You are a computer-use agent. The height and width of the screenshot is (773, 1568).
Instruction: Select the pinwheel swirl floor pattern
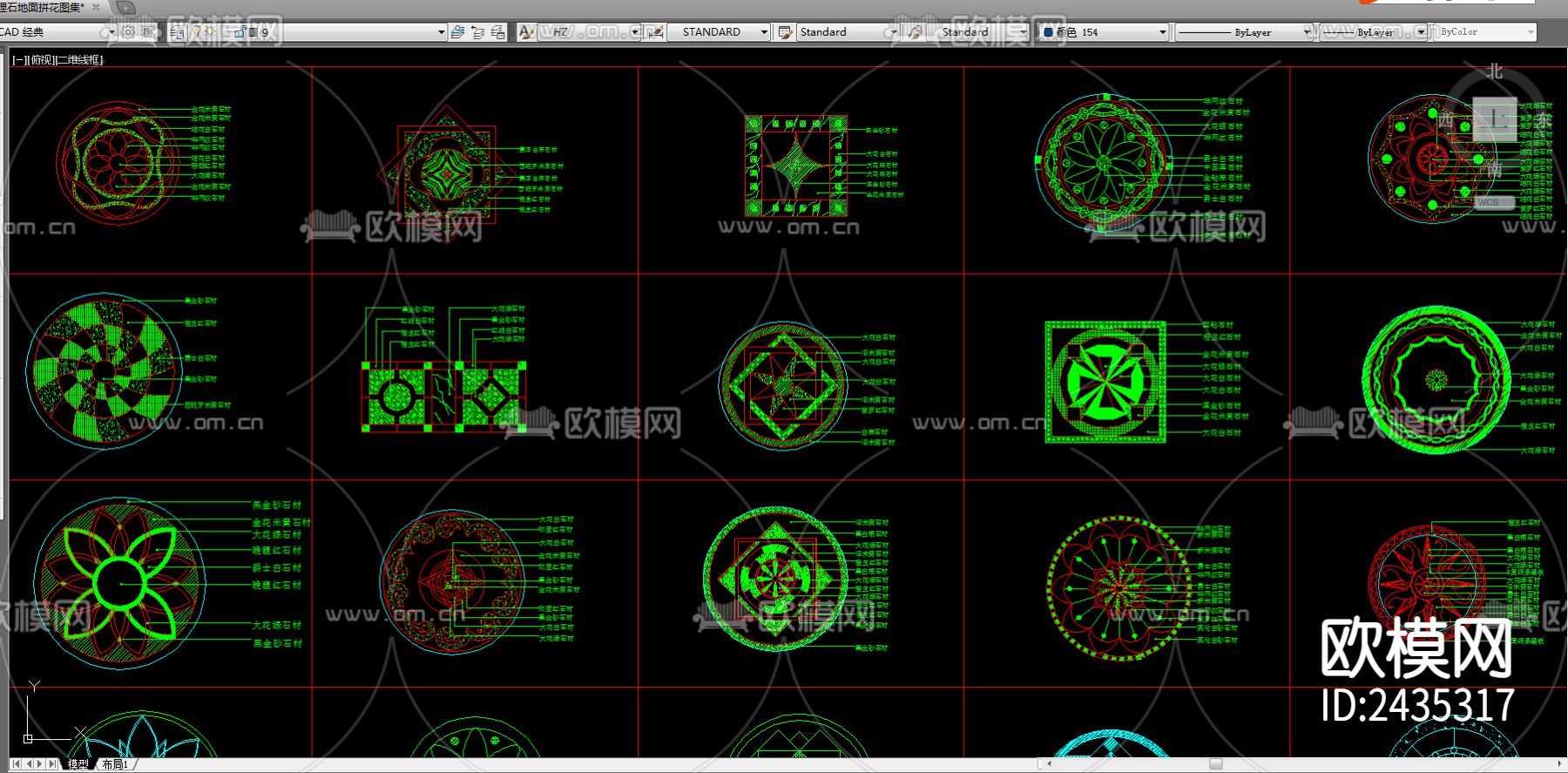click(105, 370)
